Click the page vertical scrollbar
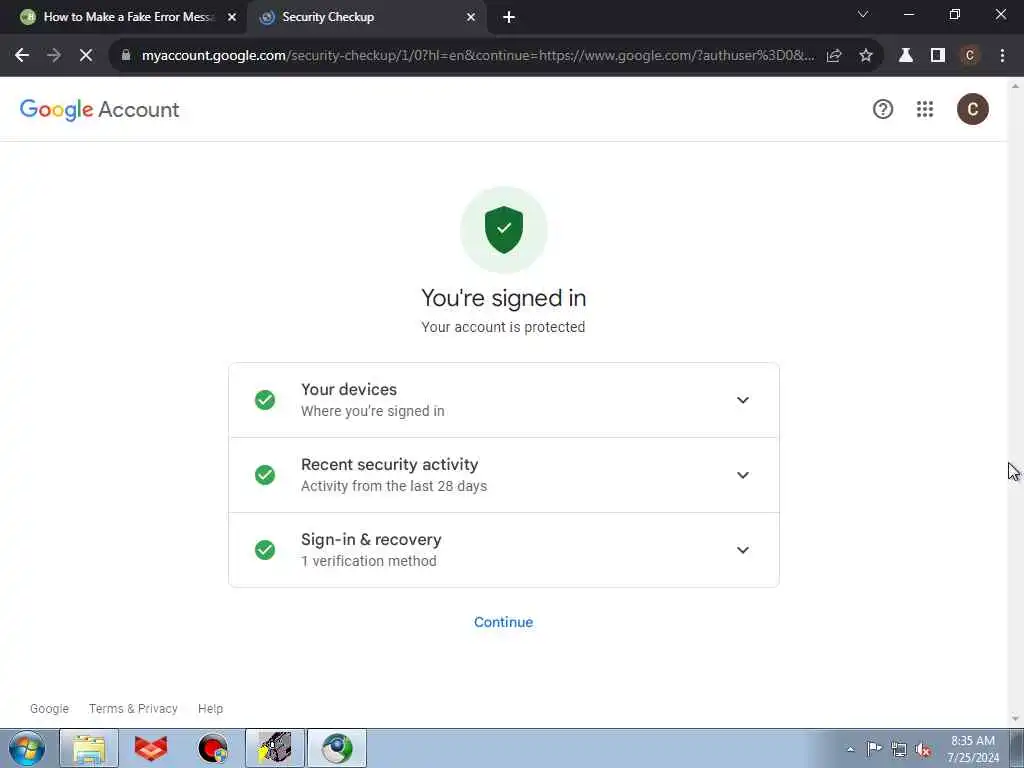This screenshot has height=768, width=1024. click(1015, 402)
